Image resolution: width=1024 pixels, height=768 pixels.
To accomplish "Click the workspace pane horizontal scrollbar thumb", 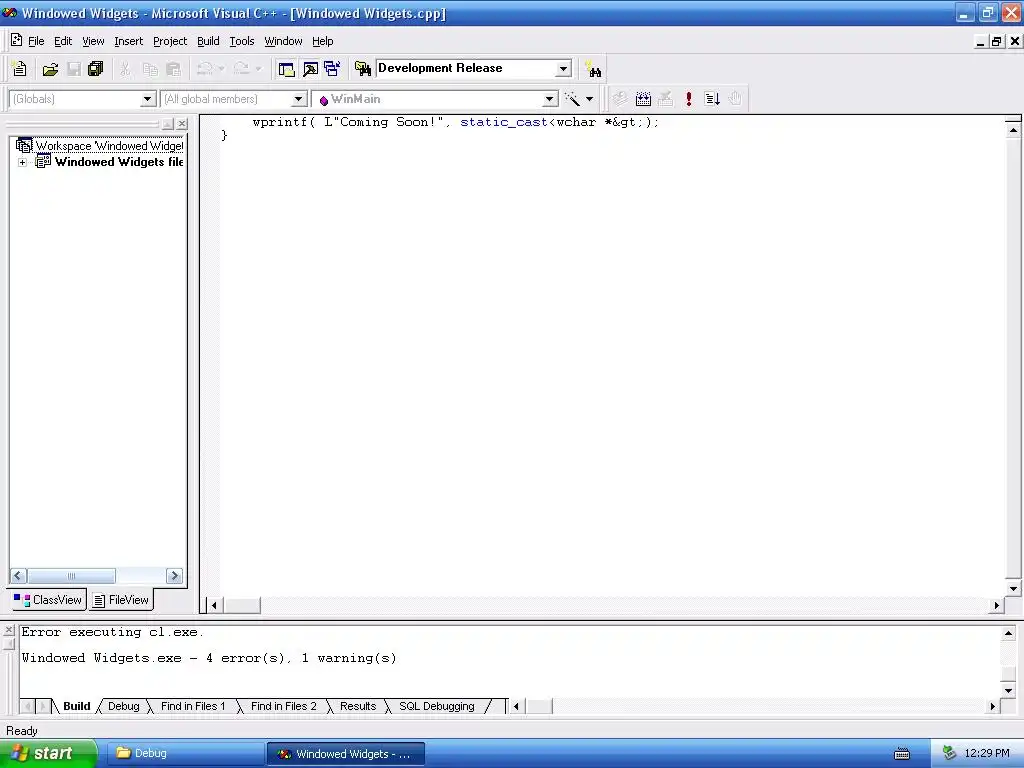I will coord(71,575).
